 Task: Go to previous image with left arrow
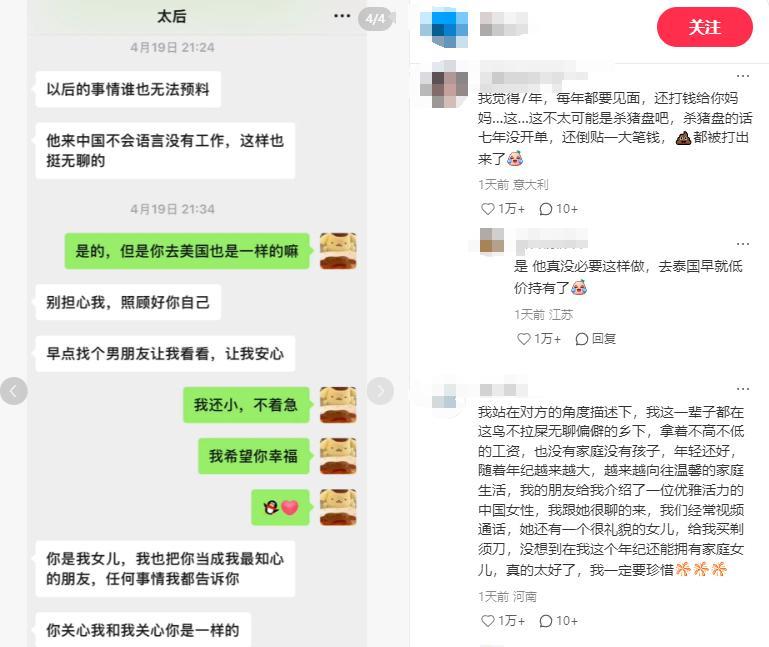13,391
